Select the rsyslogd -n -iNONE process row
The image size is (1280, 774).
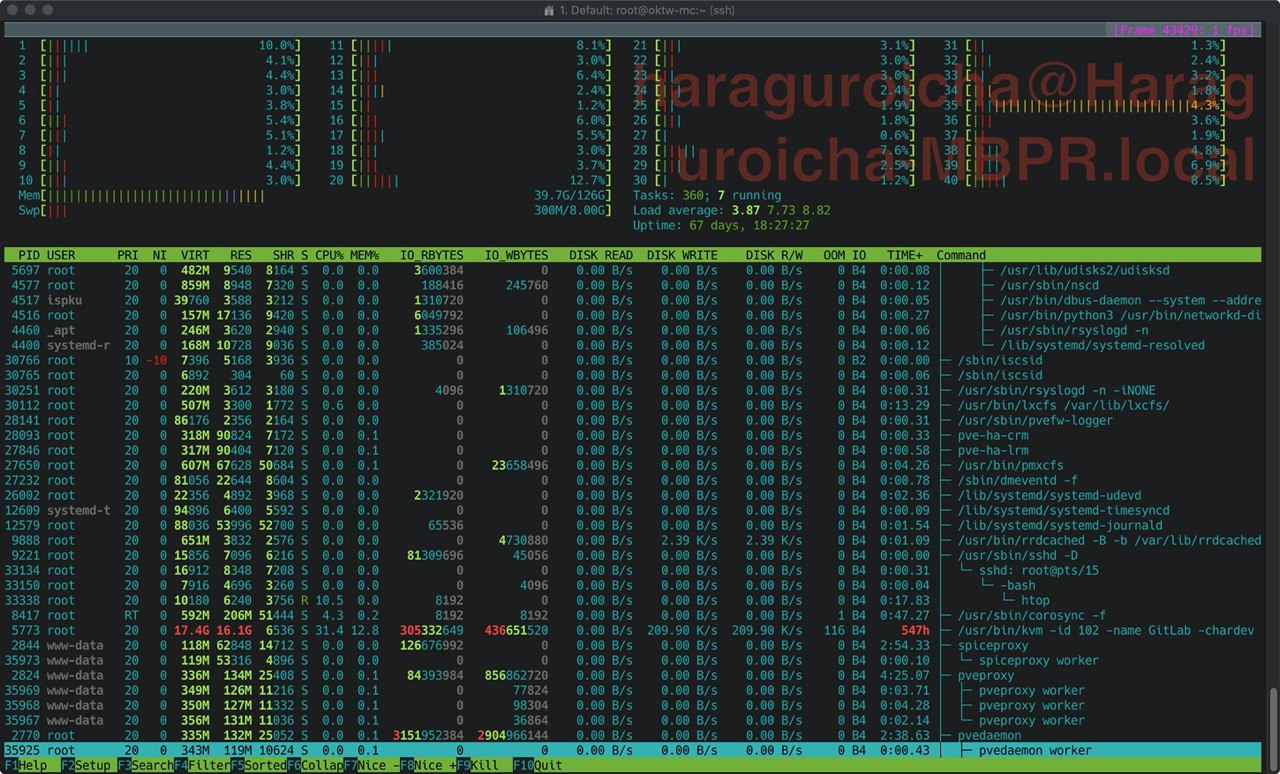click(633, 390)
